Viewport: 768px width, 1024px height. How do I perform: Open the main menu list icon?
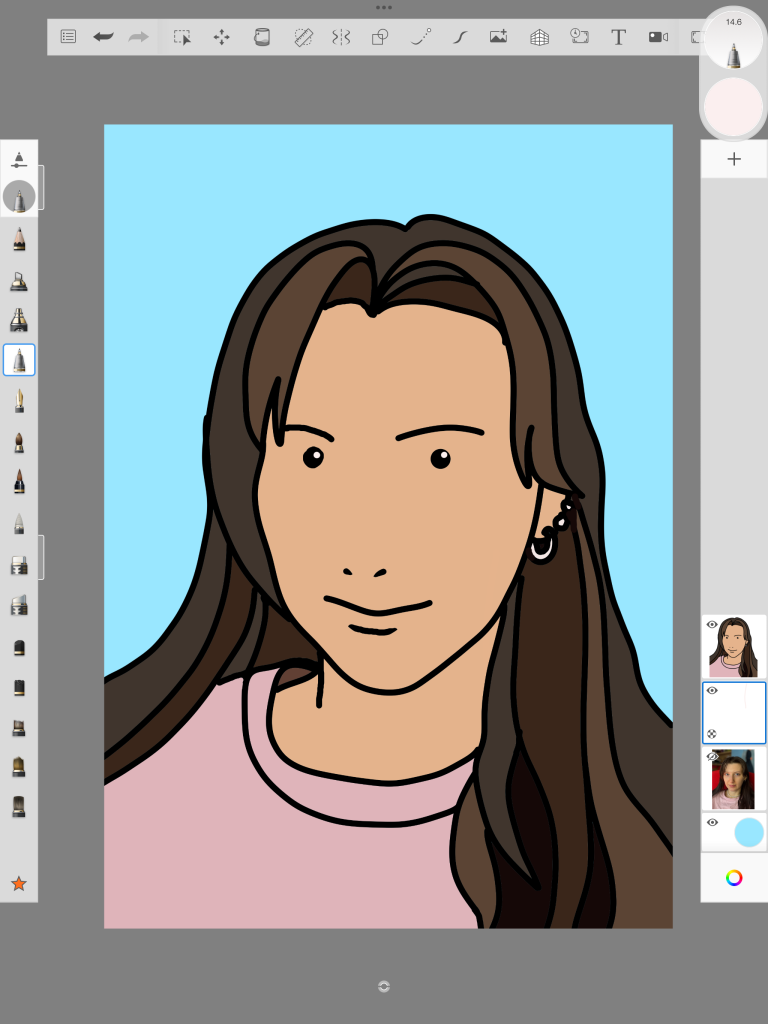tap(68, 37)
